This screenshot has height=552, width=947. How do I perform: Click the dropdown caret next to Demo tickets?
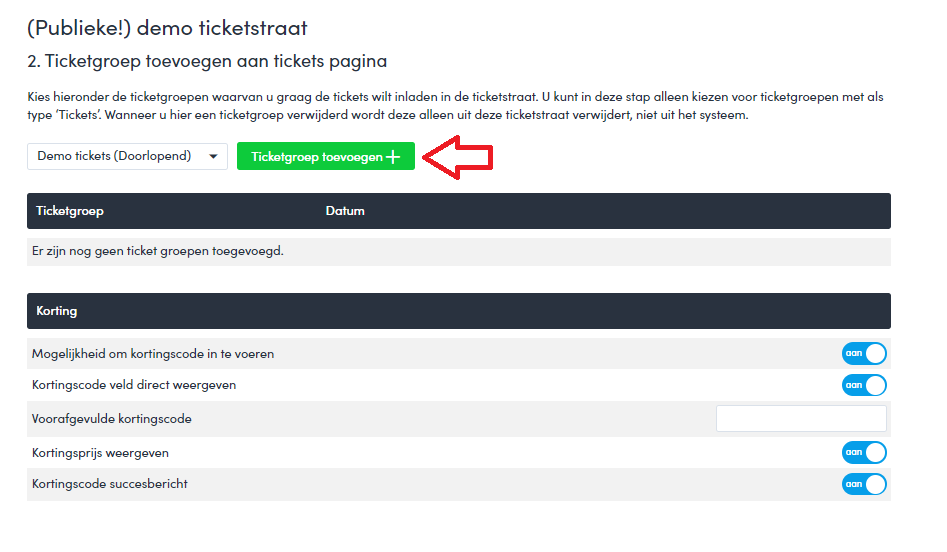tap(213, 157)
